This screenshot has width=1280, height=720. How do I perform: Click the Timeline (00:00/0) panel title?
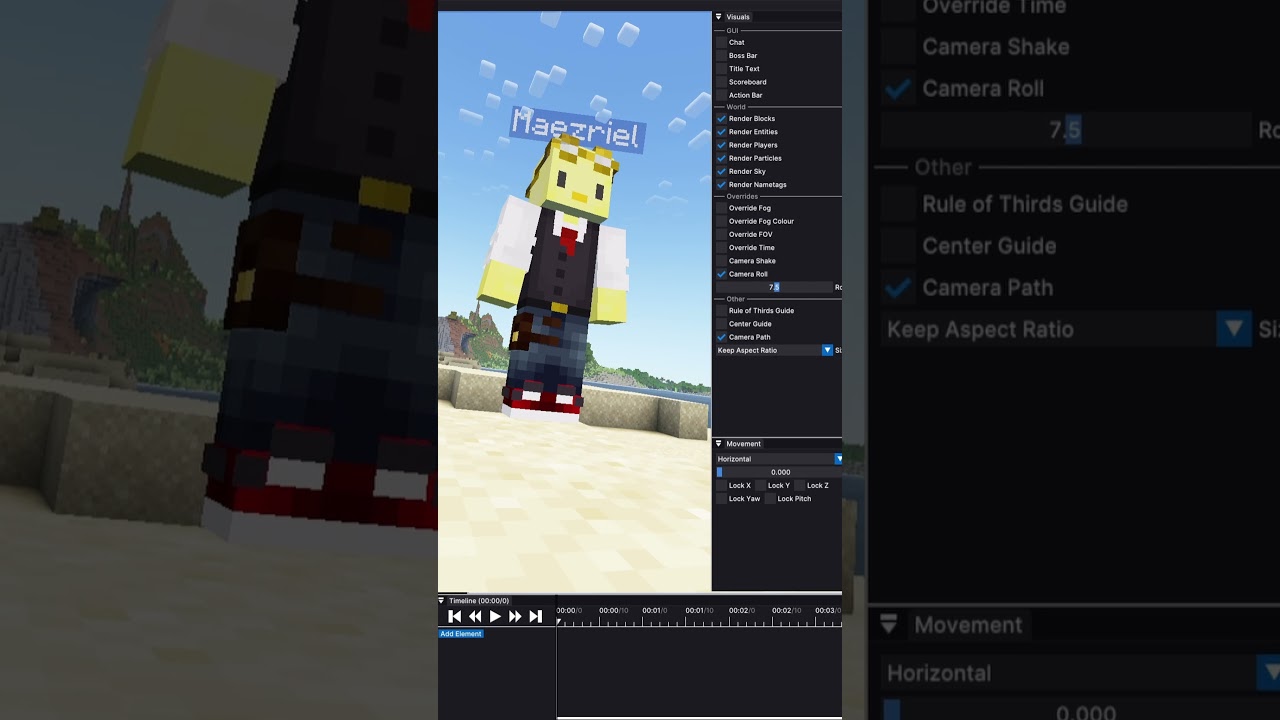[479, 601]
